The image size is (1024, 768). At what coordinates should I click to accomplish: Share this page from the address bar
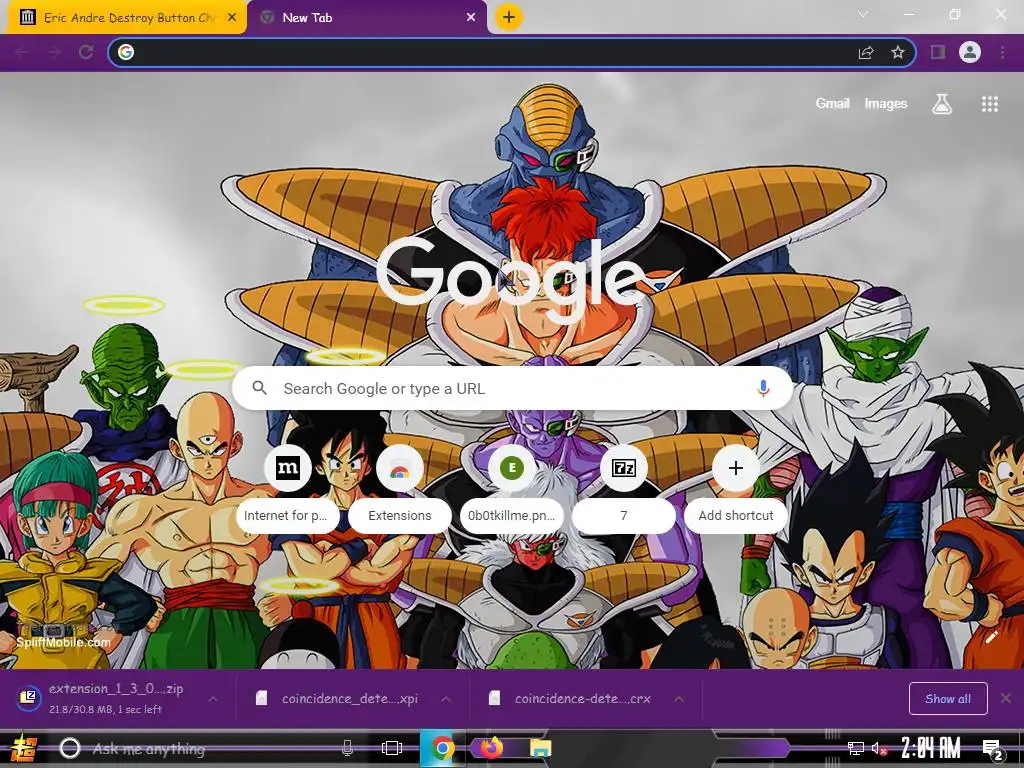(x=866, y=52)
